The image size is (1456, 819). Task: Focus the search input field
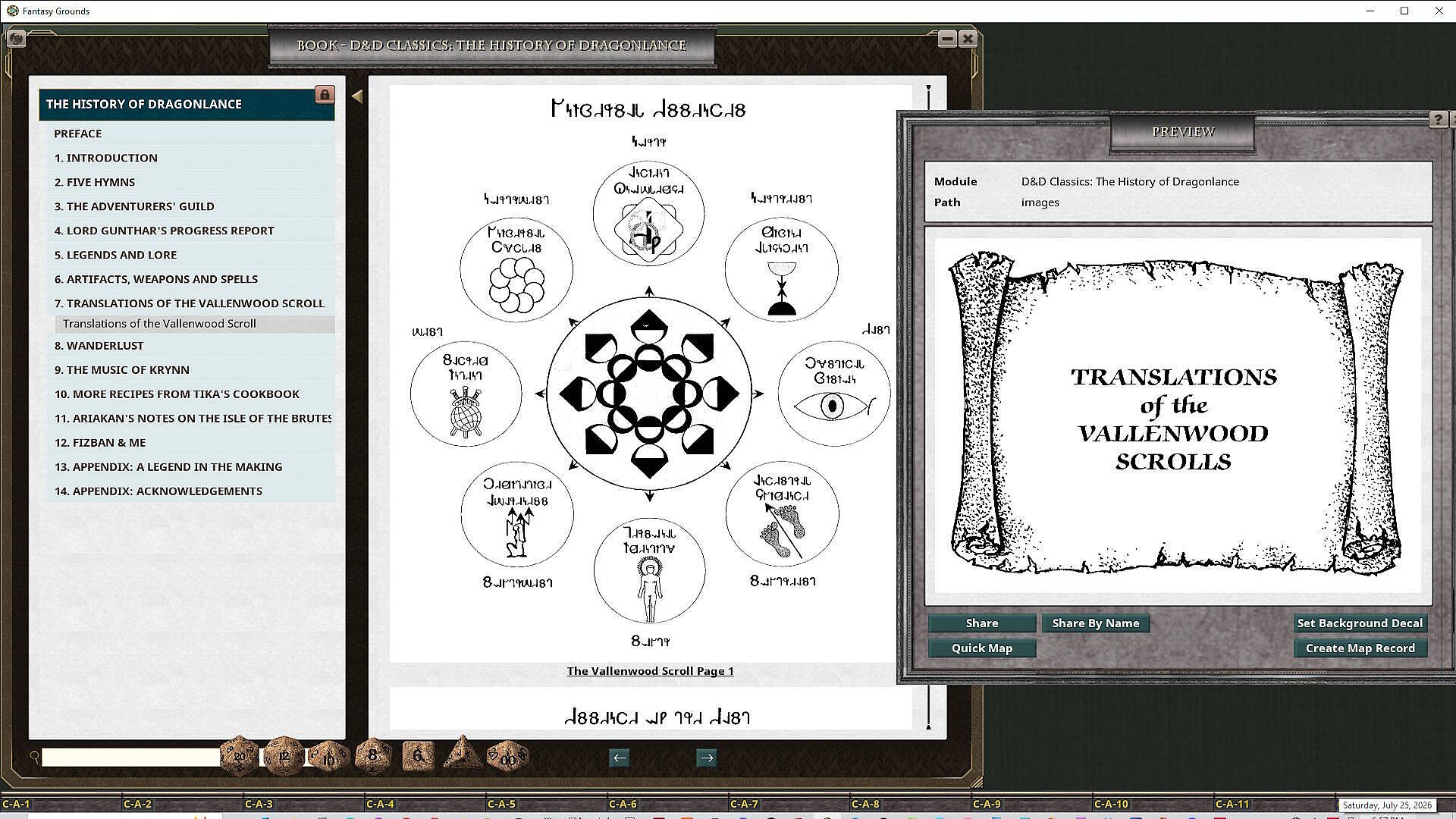pyautogui.click(x=130, y=757)
